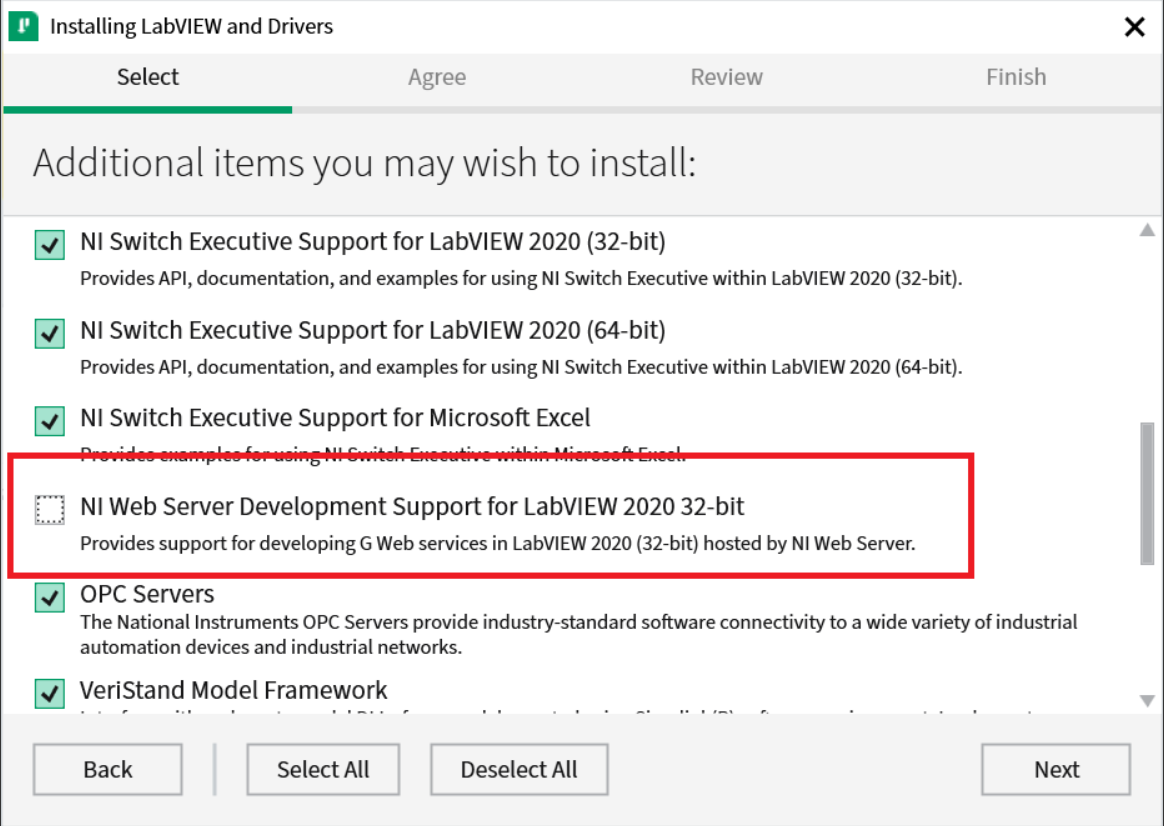Switch to the Select step tab
The image size is (1164, 826).
click(148, 77)
